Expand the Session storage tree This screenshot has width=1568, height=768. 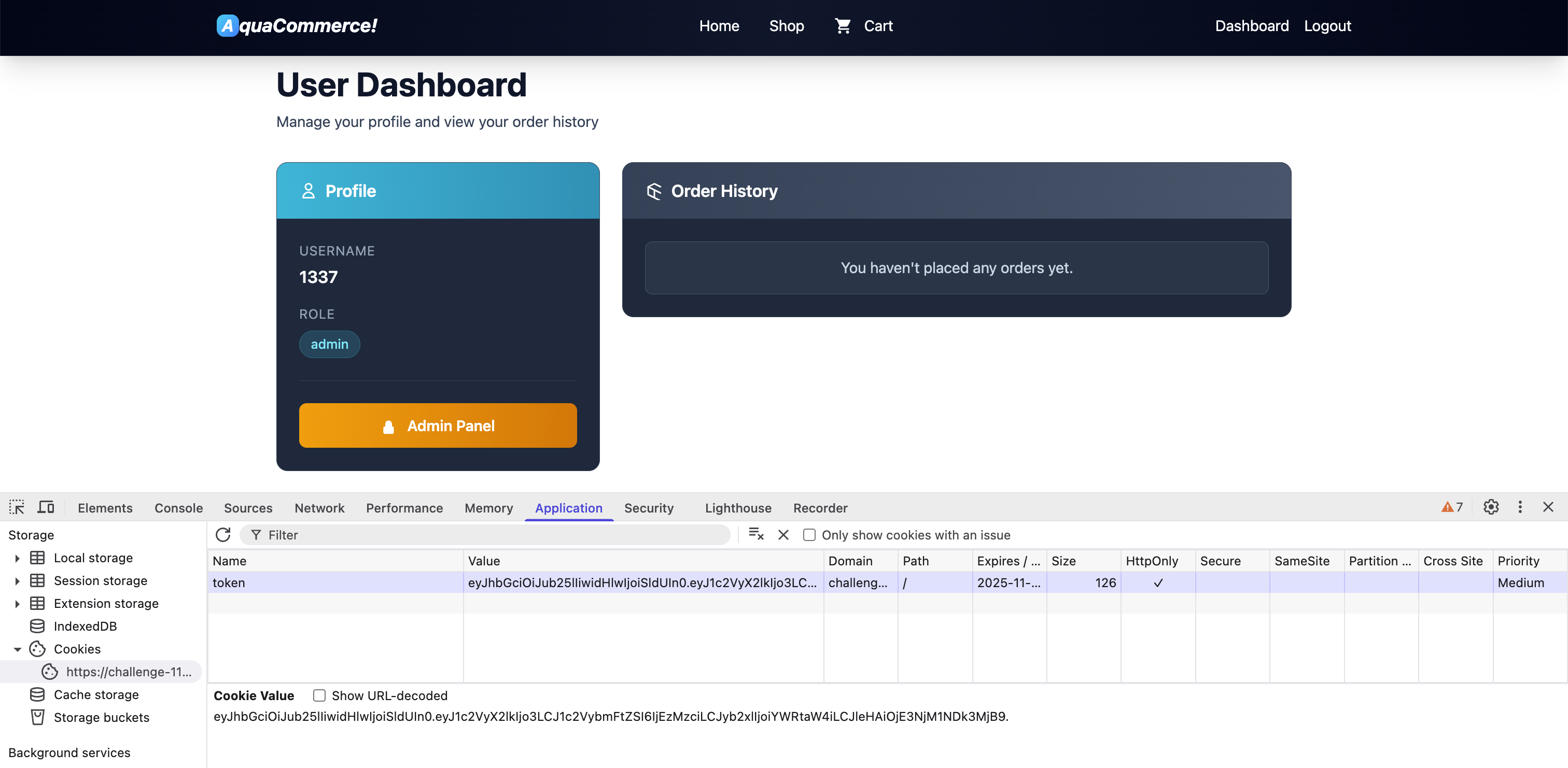pyautogui.click(x=17, y=580)
